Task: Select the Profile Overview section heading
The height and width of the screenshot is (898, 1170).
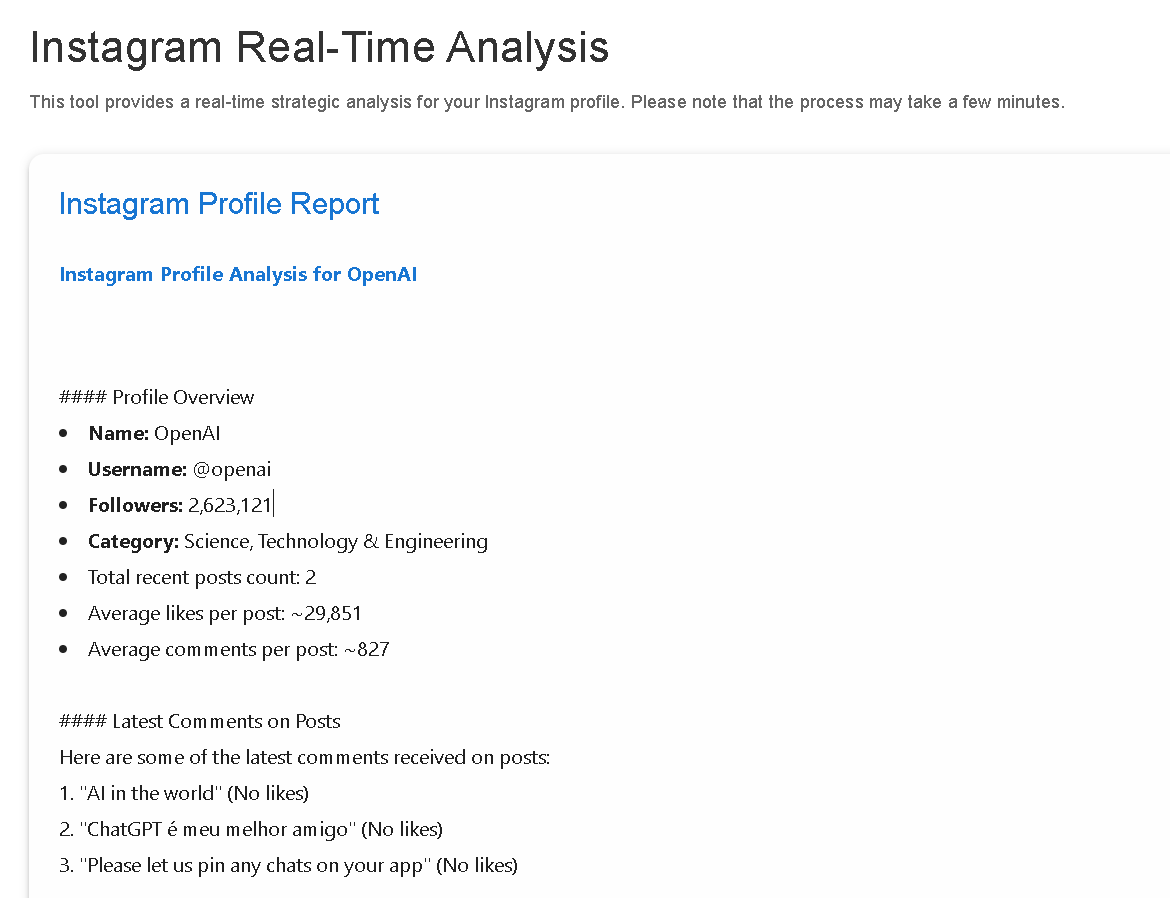Action: [x=157, y=397]
